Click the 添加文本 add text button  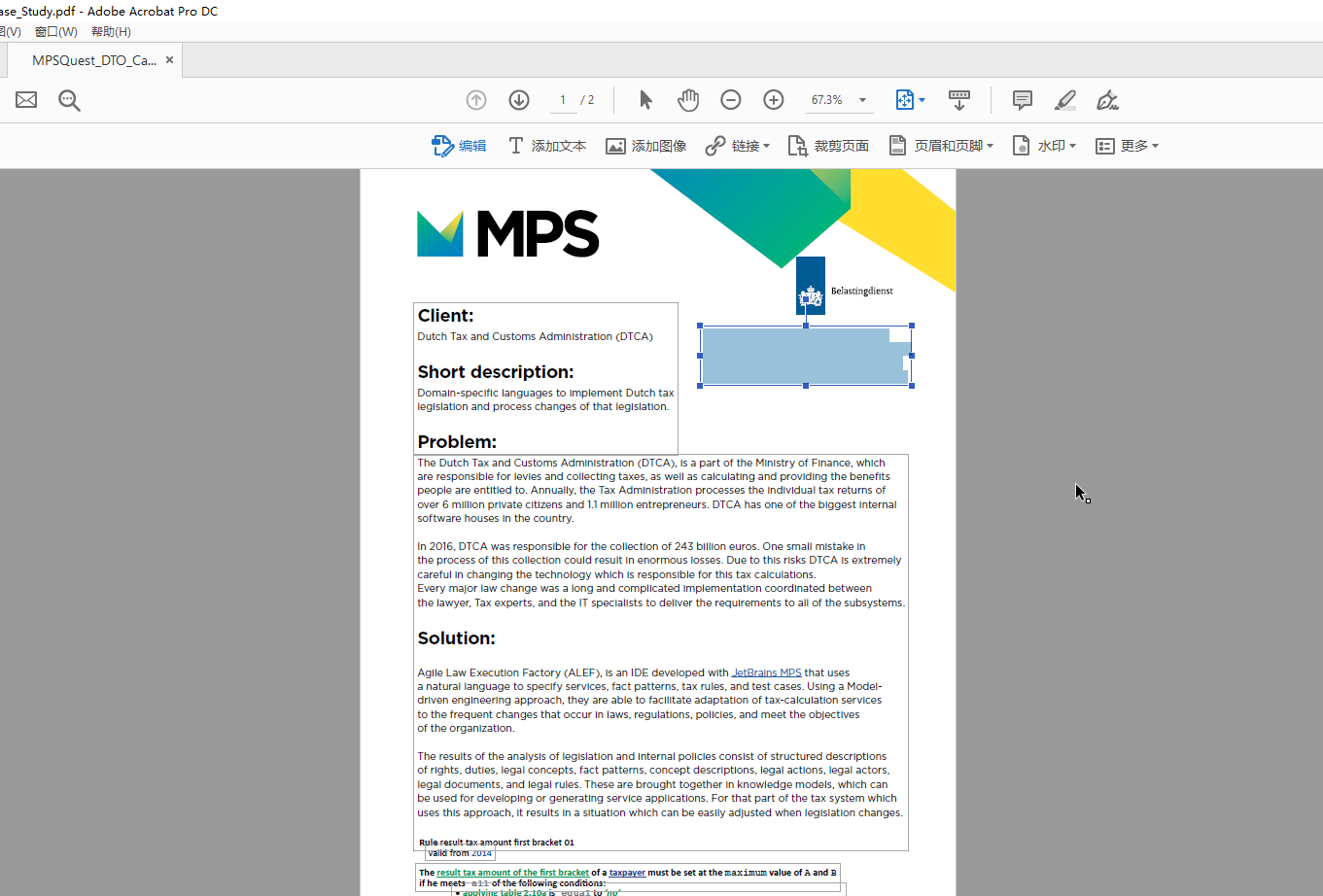coord(547,146)
